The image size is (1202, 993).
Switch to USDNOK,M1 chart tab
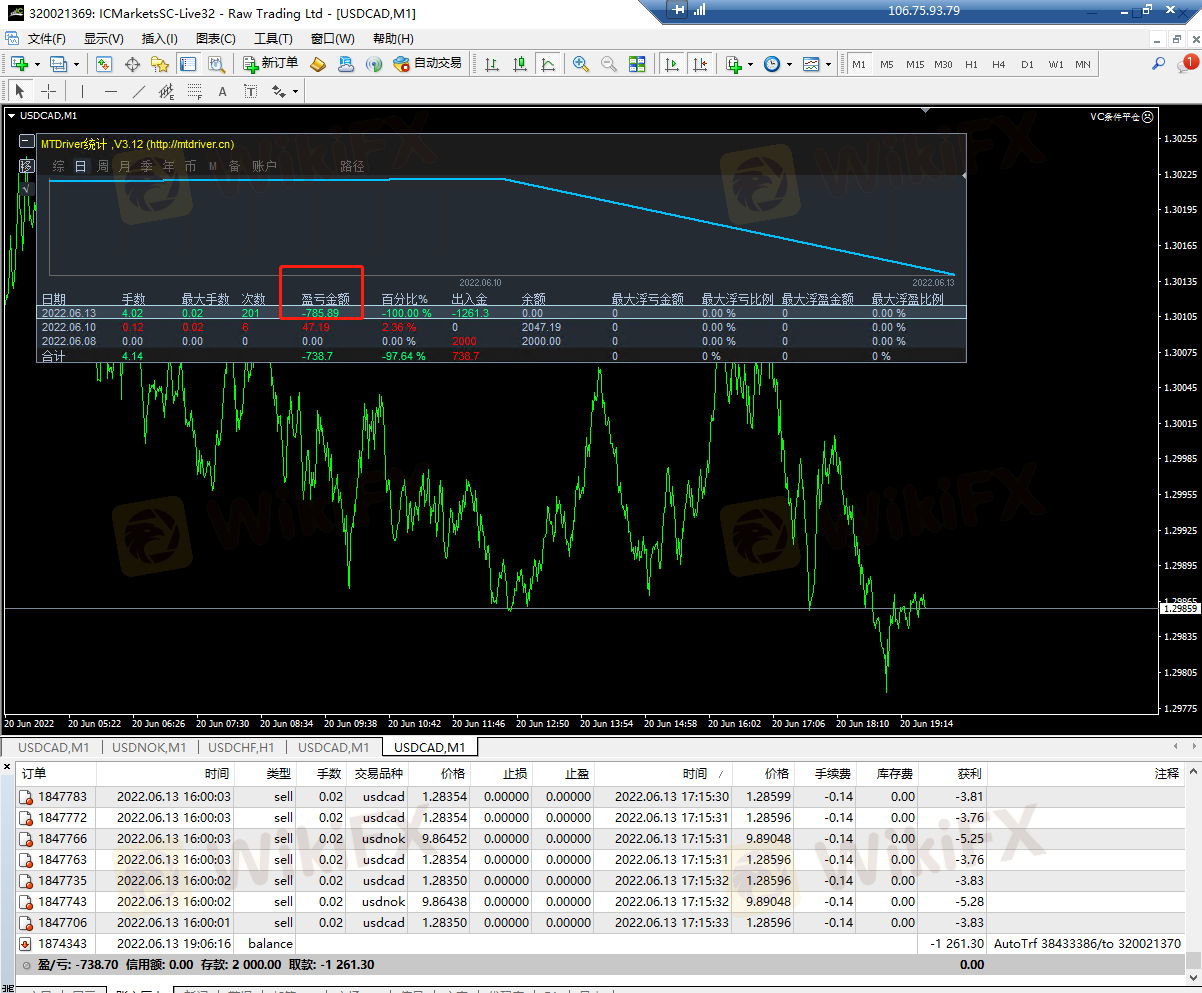point(149,747)
